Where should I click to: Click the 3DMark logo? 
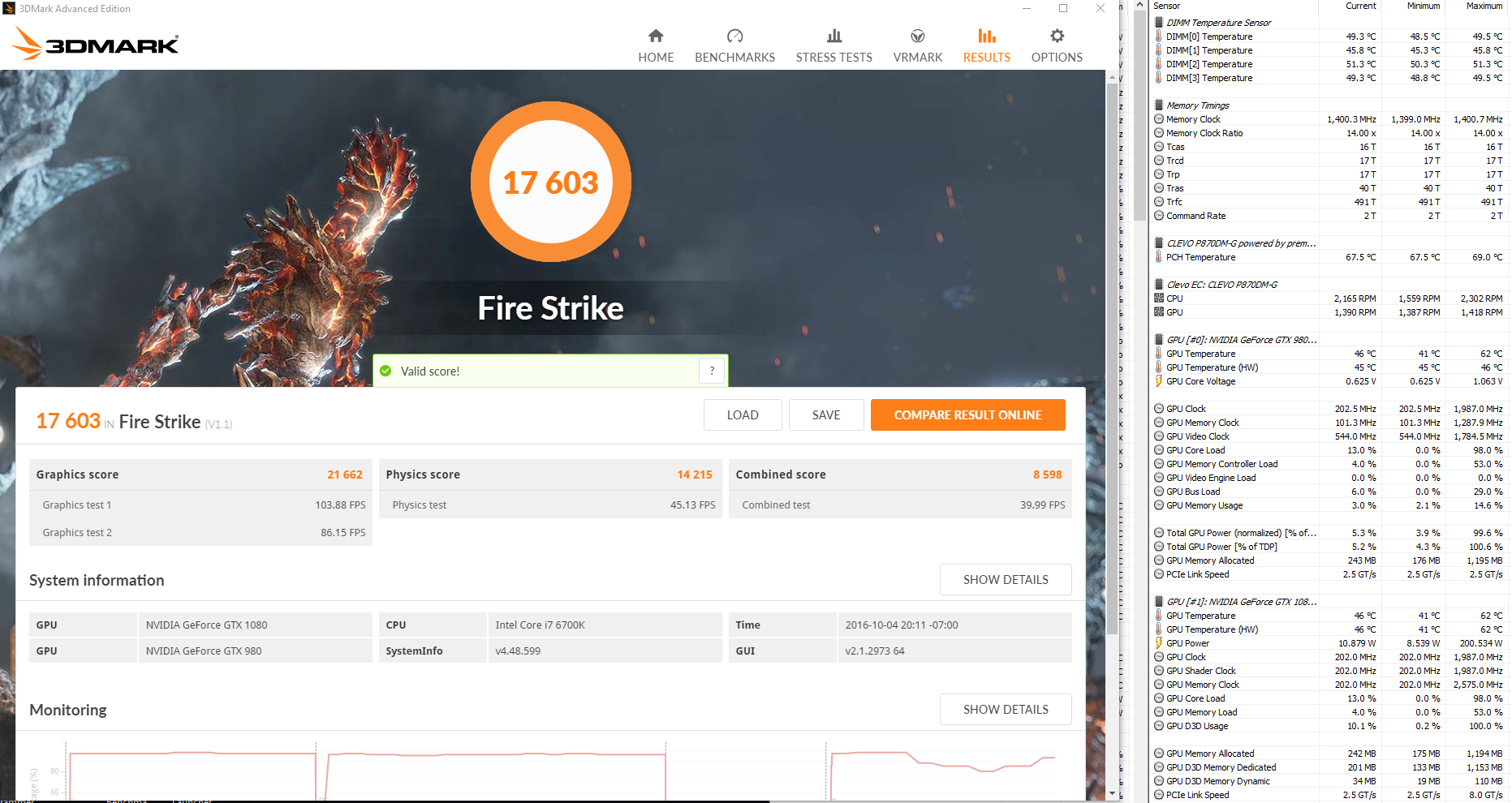96,43
